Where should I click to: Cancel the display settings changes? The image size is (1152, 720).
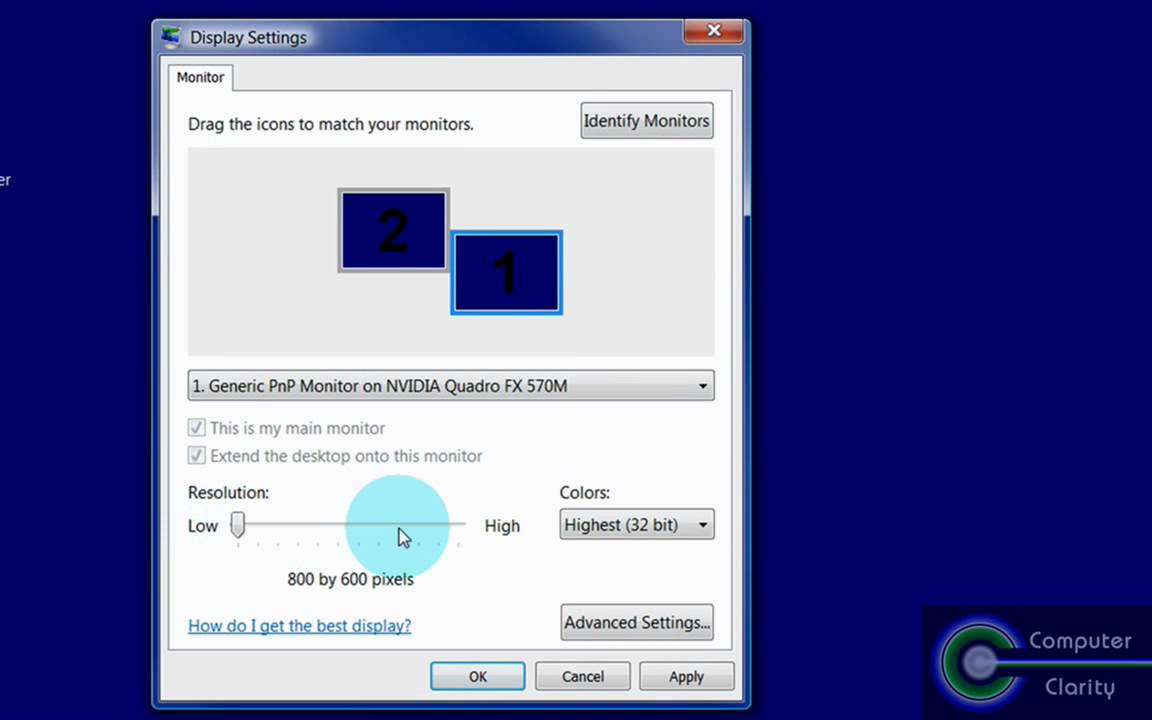click(x=582, y=676)
